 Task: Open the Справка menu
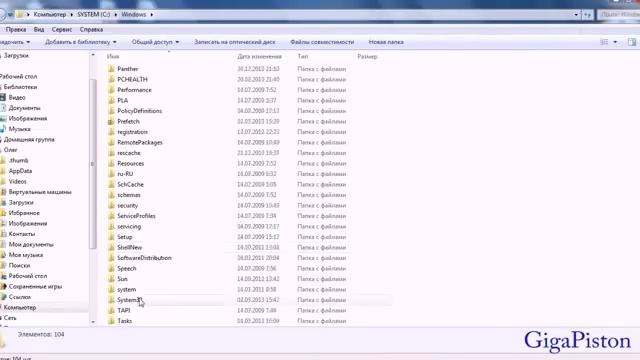(x=91, y=29)
